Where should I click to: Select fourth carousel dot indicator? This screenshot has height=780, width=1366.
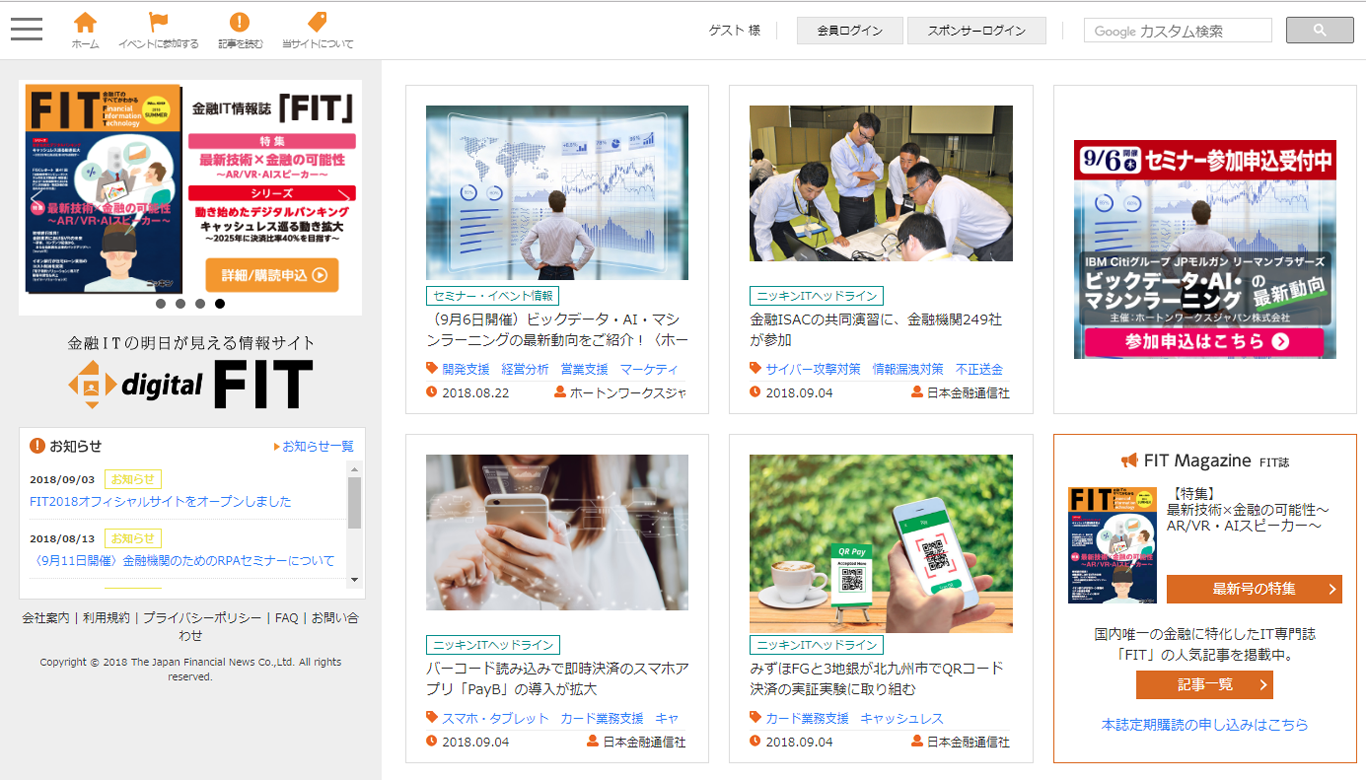pyautogui.click(x=220, y=303)
